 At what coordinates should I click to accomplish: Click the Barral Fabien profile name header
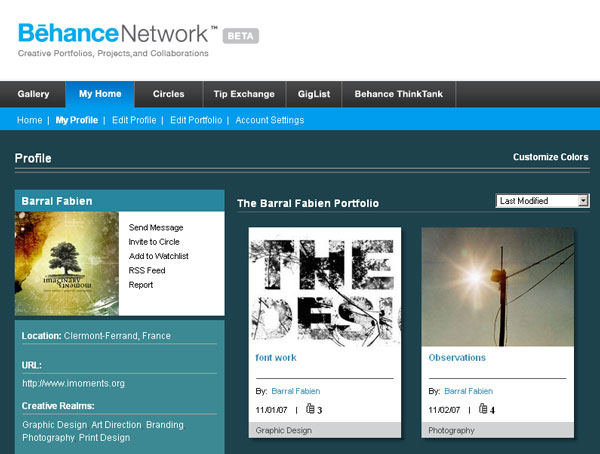pyautogui.click(x=57, y=201)
